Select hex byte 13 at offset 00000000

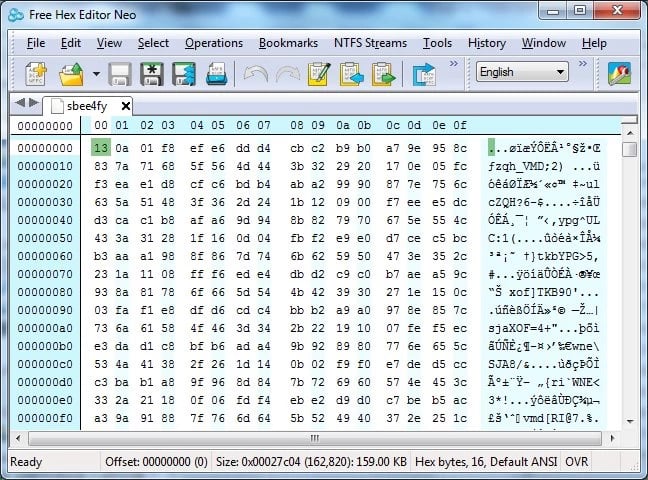[100, 148]
